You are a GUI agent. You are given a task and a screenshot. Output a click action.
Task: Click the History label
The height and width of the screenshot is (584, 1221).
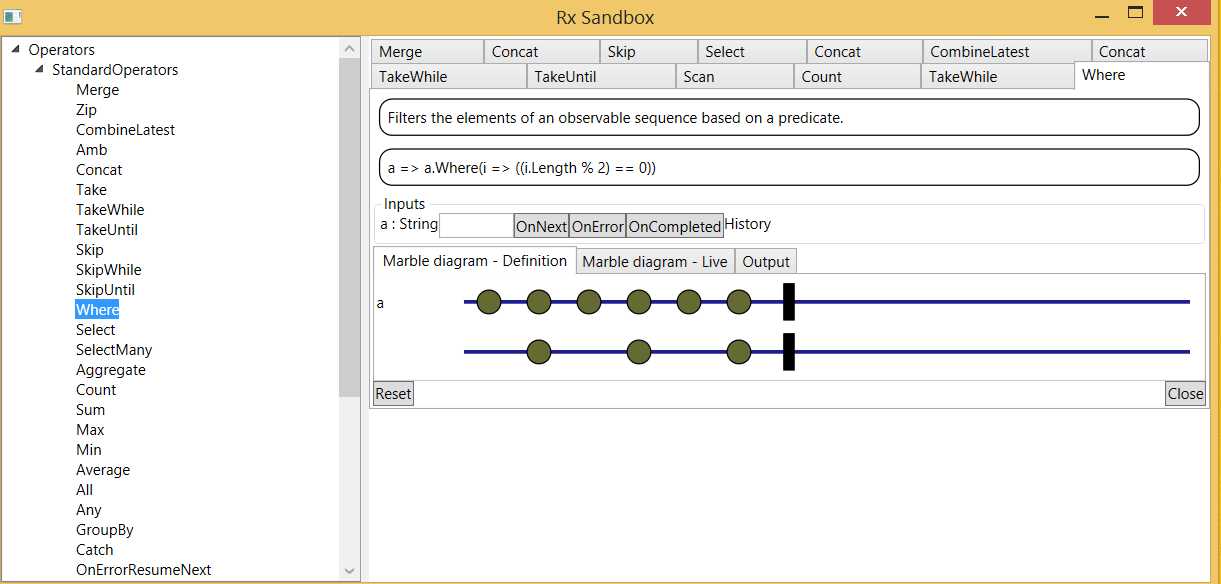click(748, 224)
